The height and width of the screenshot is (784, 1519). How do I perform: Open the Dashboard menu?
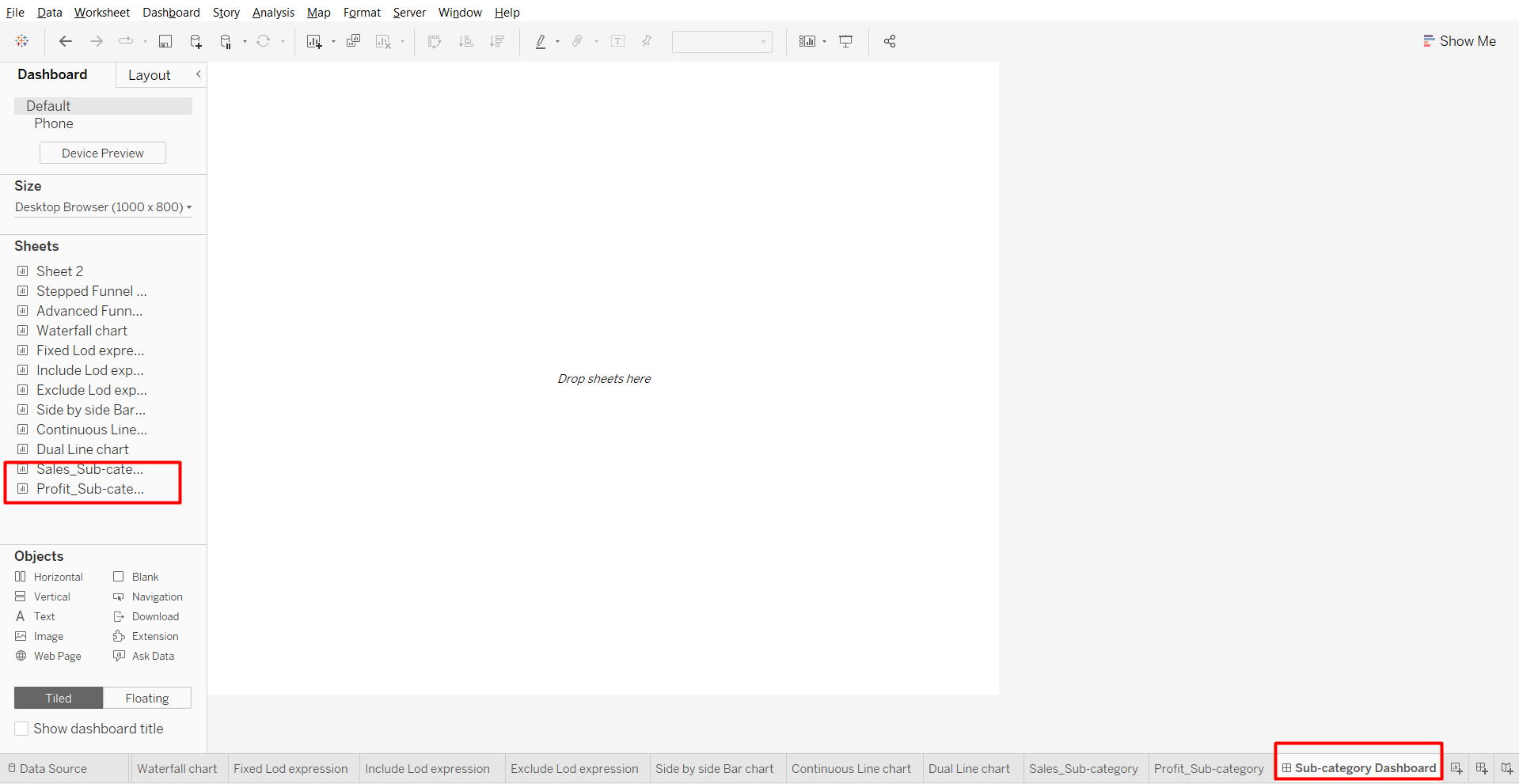171,12
